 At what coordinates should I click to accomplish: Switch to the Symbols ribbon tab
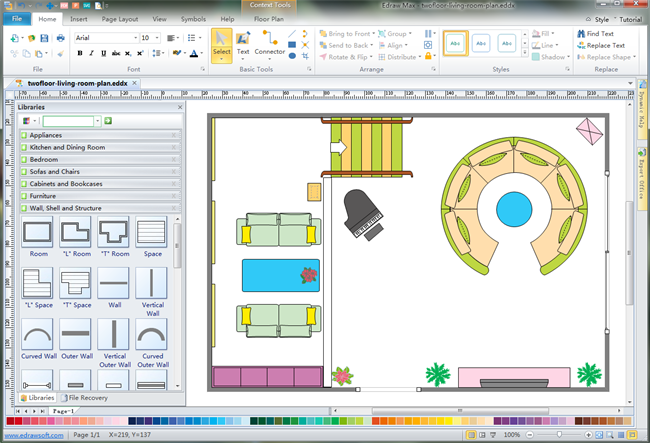192,19
